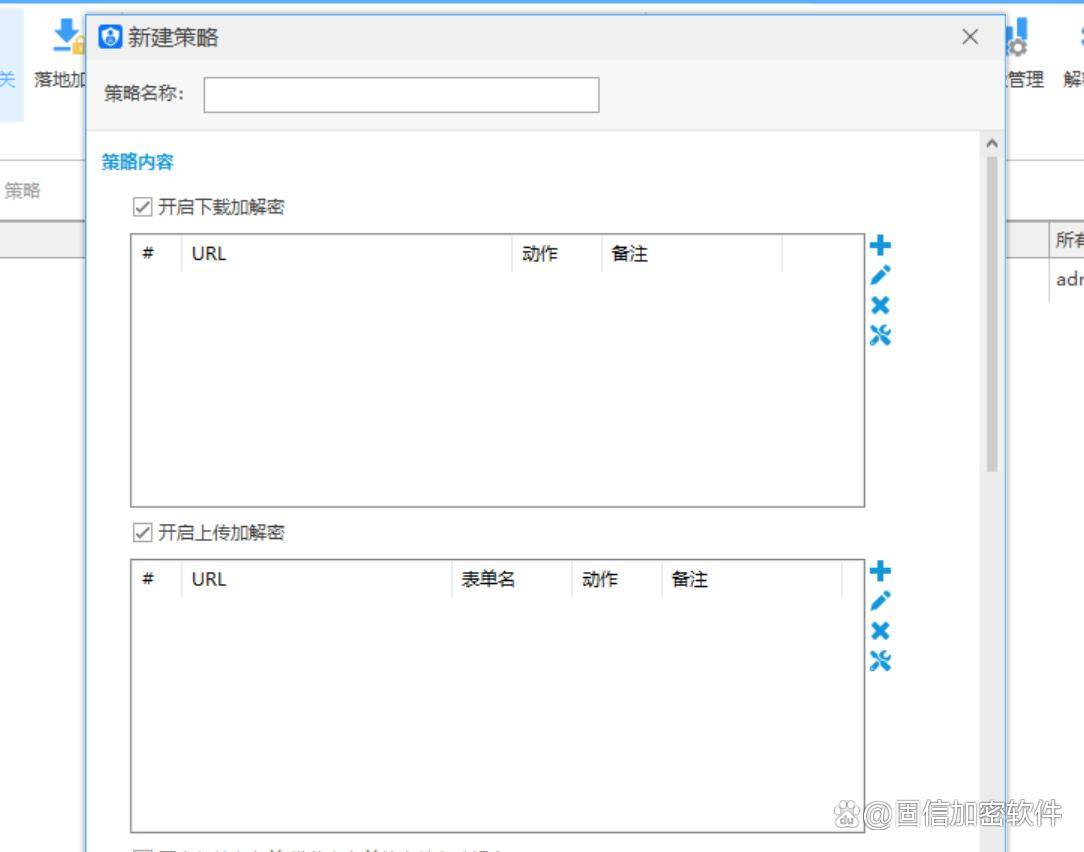The height and width of the screenshot is (852, 1084).
Task: Click the scrollbar up arrow in dialog
Action: 992,145
